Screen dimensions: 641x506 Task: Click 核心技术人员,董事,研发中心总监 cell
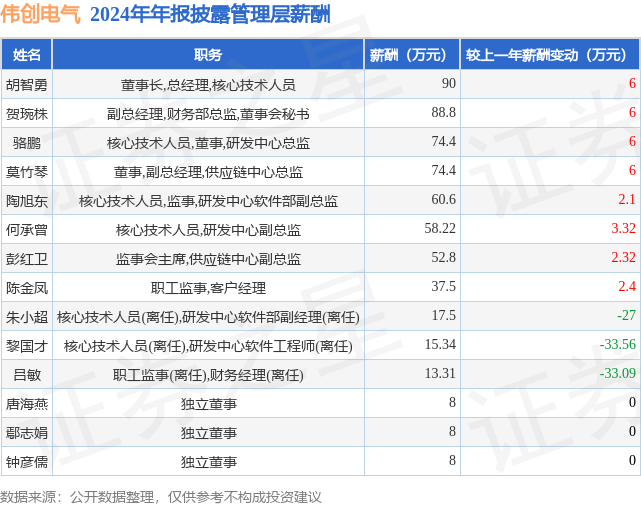(x=208, y=143)
